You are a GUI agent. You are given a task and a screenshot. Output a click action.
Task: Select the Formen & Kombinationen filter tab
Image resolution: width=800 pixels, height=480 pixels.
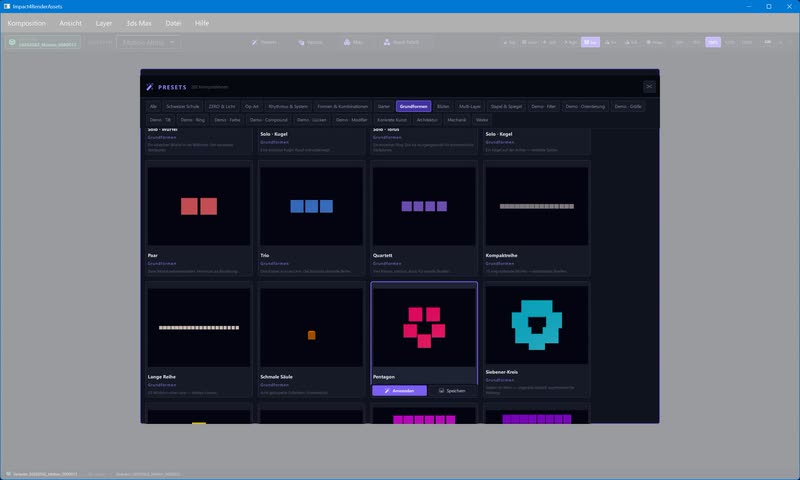(x=342, y=107)
